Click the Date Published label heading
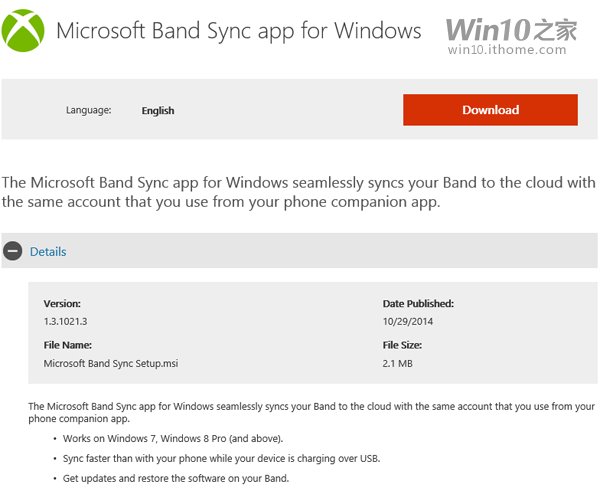600x491 pixels. coord(418,304)
